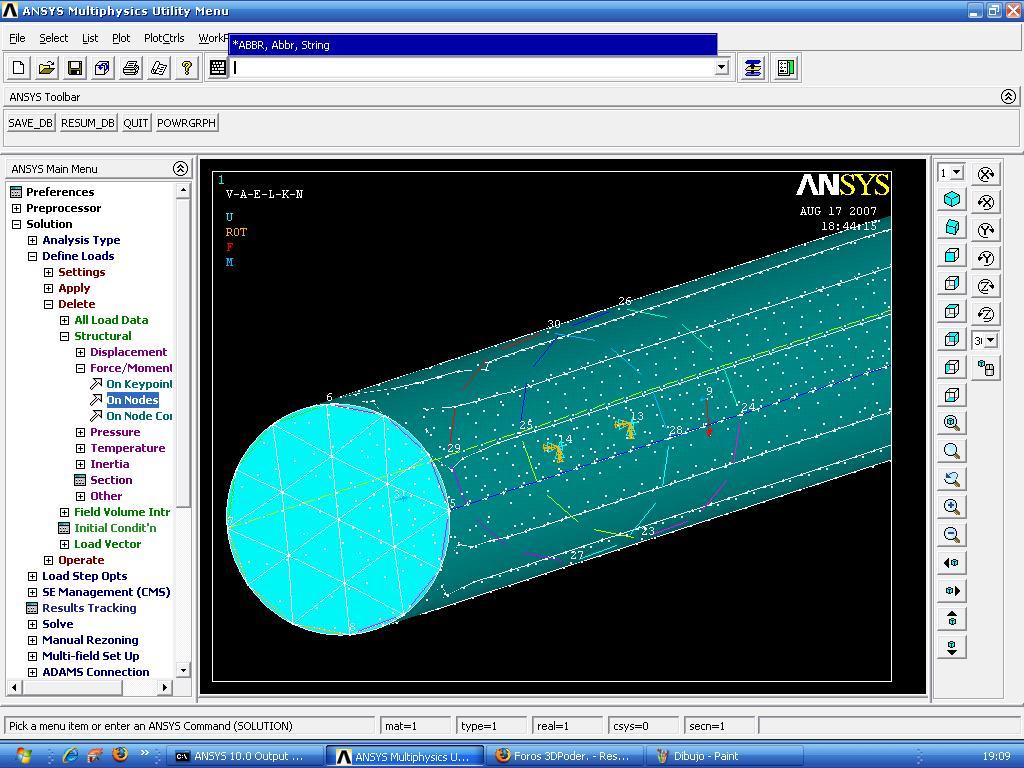Open the window number dropdown

(x=957, y=173)
